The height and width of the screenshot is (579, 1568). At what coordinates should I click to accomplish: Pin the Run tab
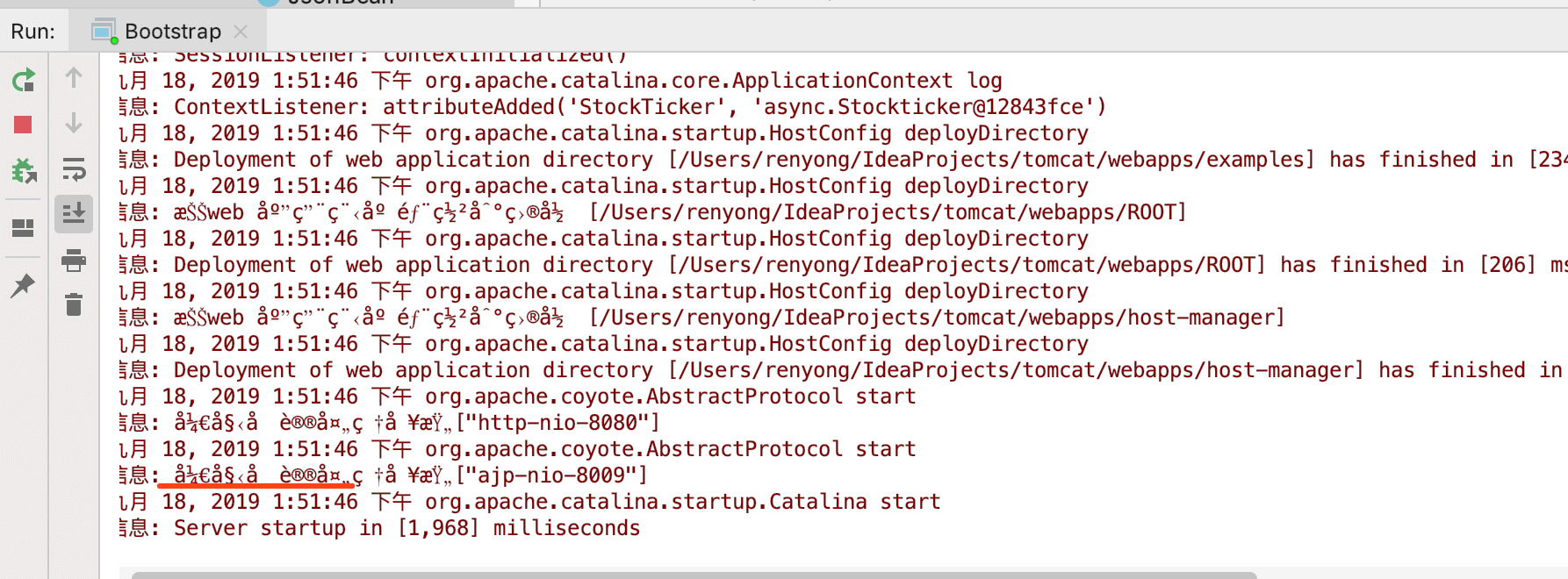(23, 285)
